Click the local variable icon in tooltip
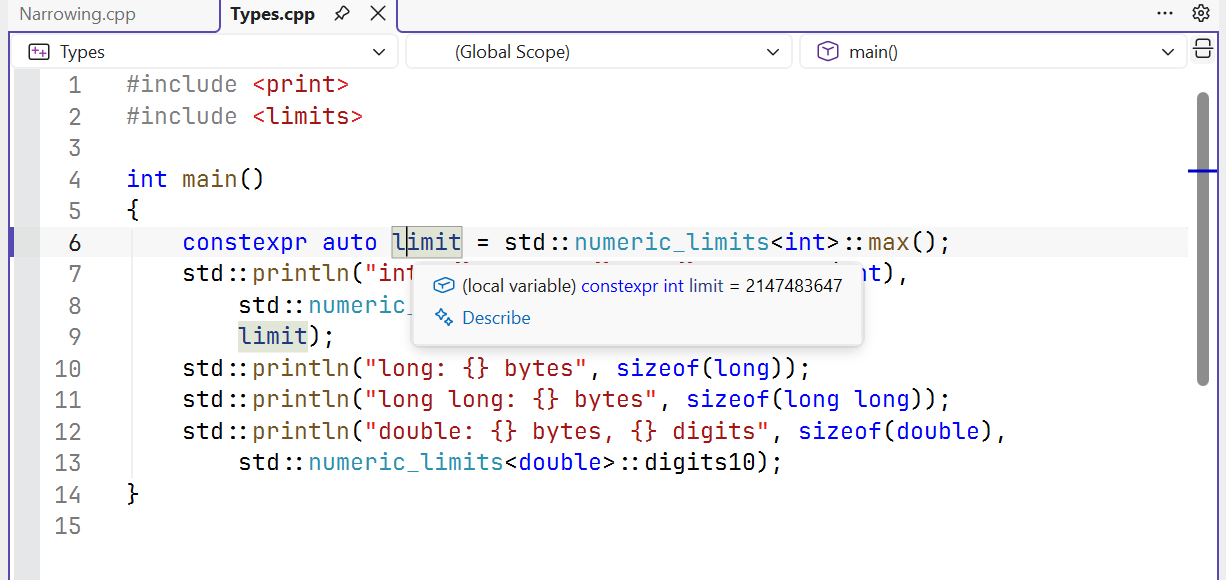The image size is (1226, 580). [443, 286]
